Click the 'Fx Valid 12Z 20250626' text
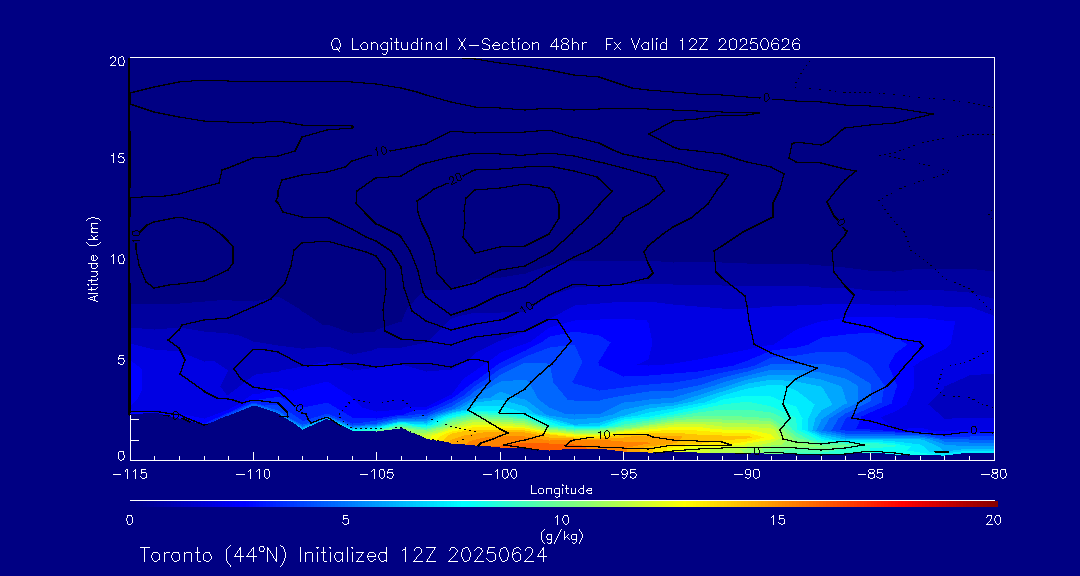The image size is (1080, 576). click(x=703, y=45)
